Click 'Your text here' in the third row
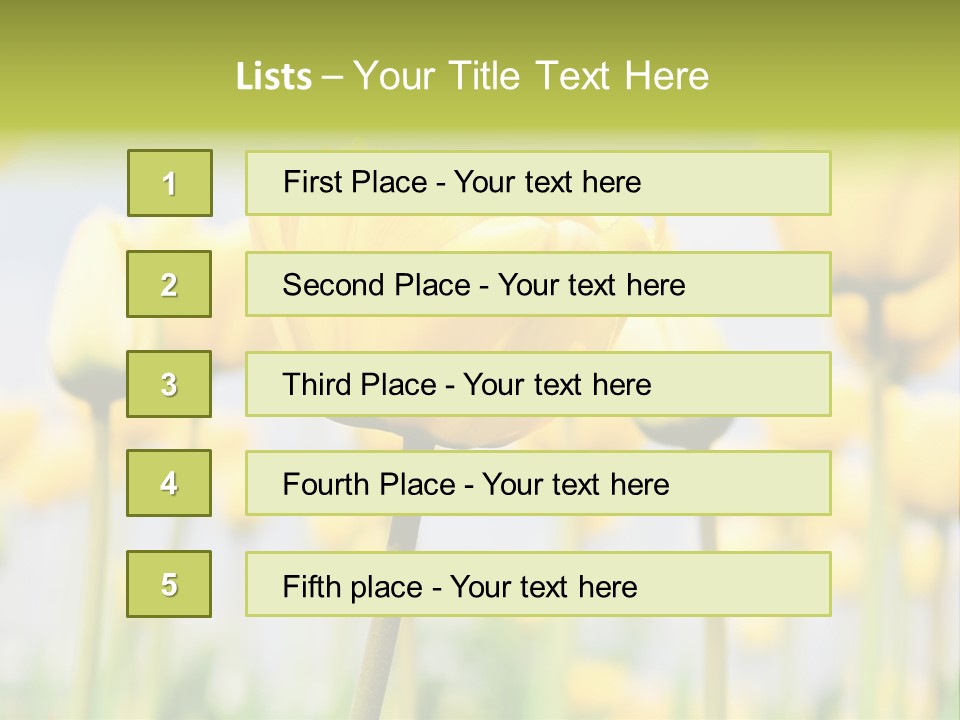This screenshot has height=720, width=960. pyautogui.click(x=557, y=385)
